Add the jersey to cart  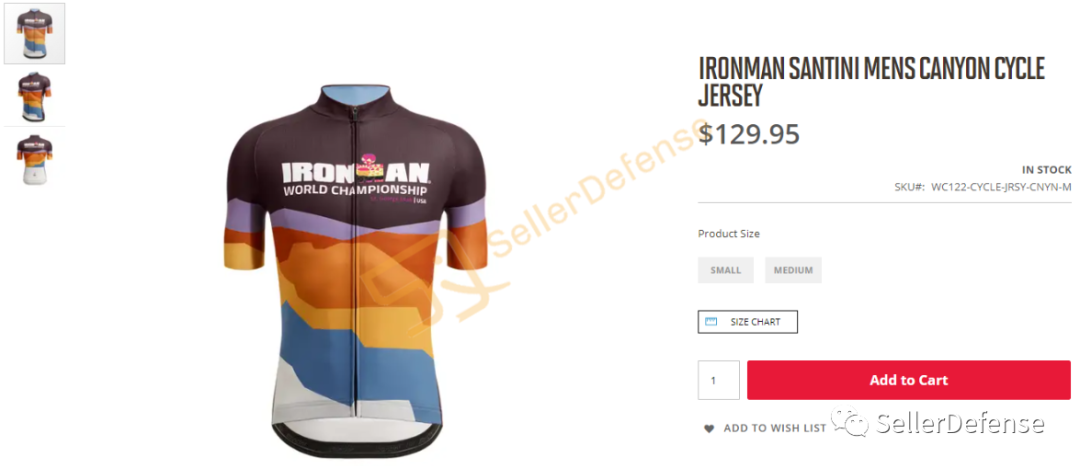pos(908,380)
